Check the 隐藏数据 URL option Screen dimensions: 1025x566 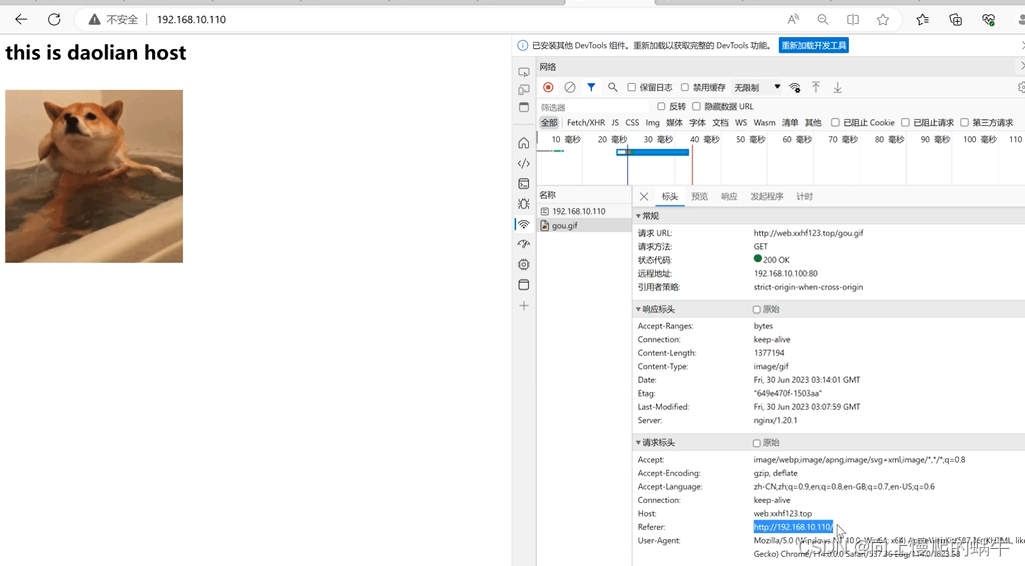696,106
